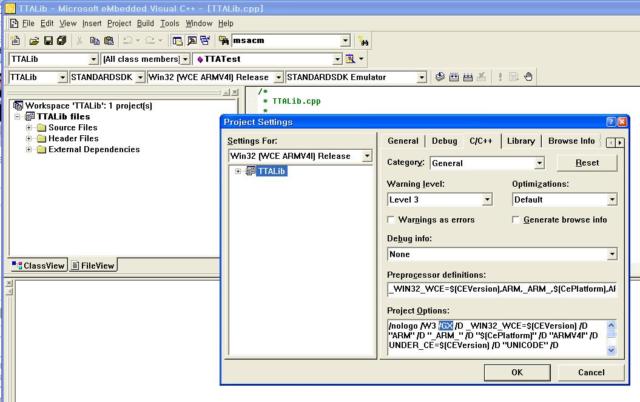The height and width of the screenshot is (402, 640).
Task: Click the Paste clipboard icon
Action: (x=109, y=40)
